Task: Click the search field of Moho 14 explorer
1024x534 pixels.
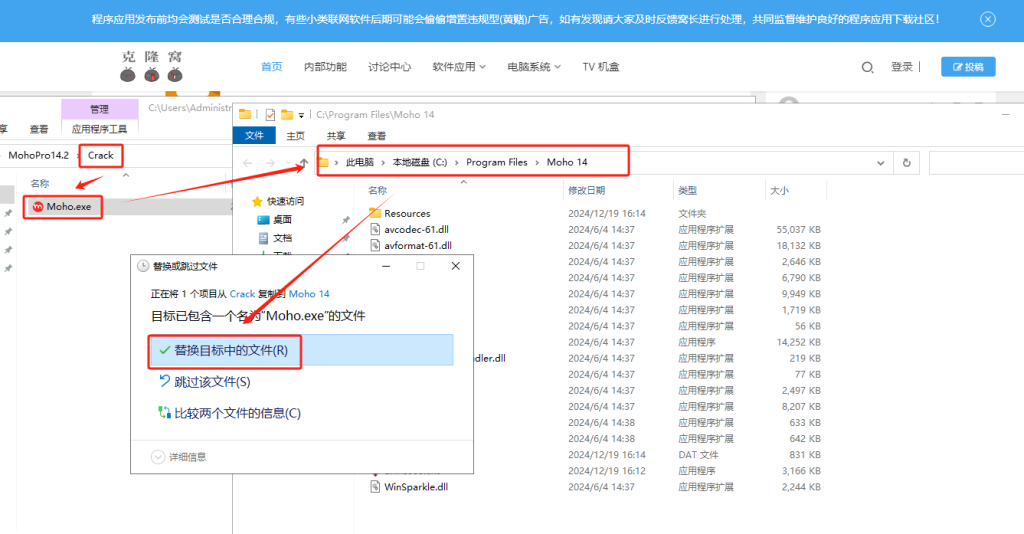Action: pos(976,163)
